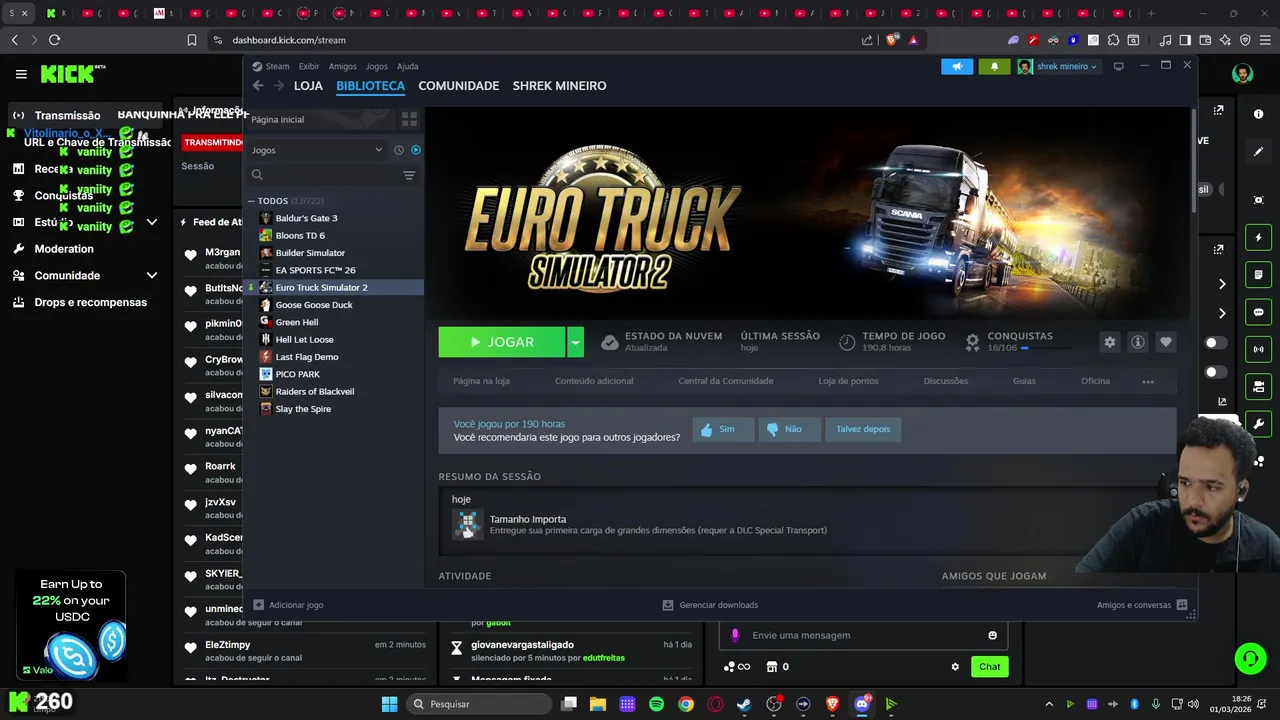The width and height of the screenshot is (1280, 720).
Task: Click the library recent-activity clock icon
Action: pos(398,150)
